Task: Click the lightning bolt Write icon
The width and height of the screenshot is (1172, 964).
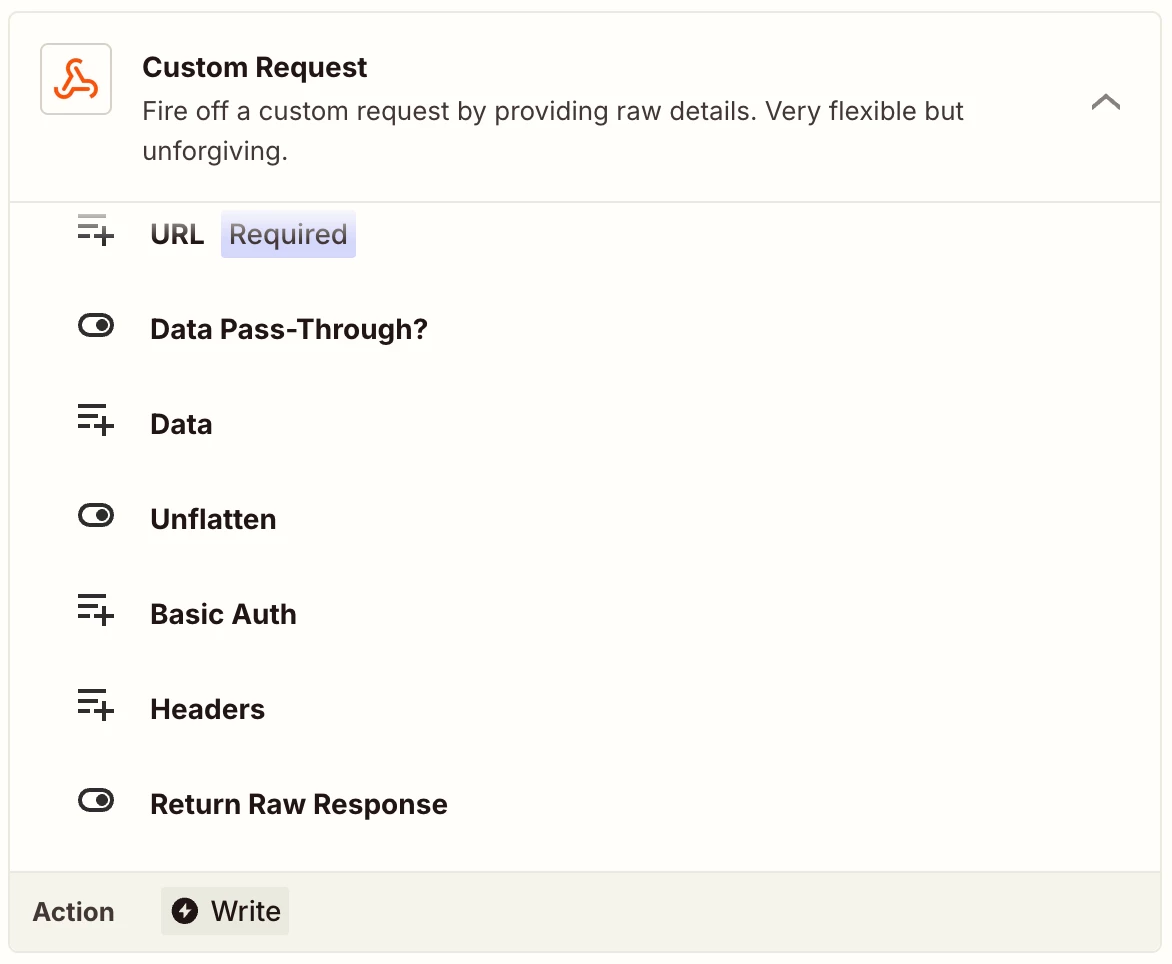Action: (x=185, y=911)
